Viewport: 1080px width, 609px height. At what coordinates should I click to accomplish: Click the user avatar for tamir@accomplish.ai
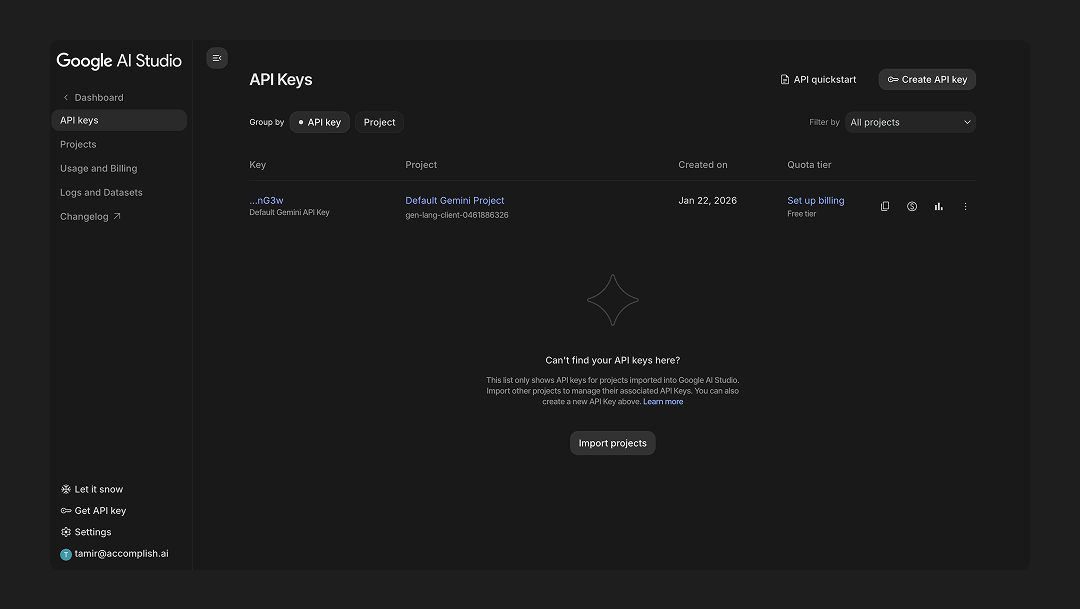(x=66, y=555)
